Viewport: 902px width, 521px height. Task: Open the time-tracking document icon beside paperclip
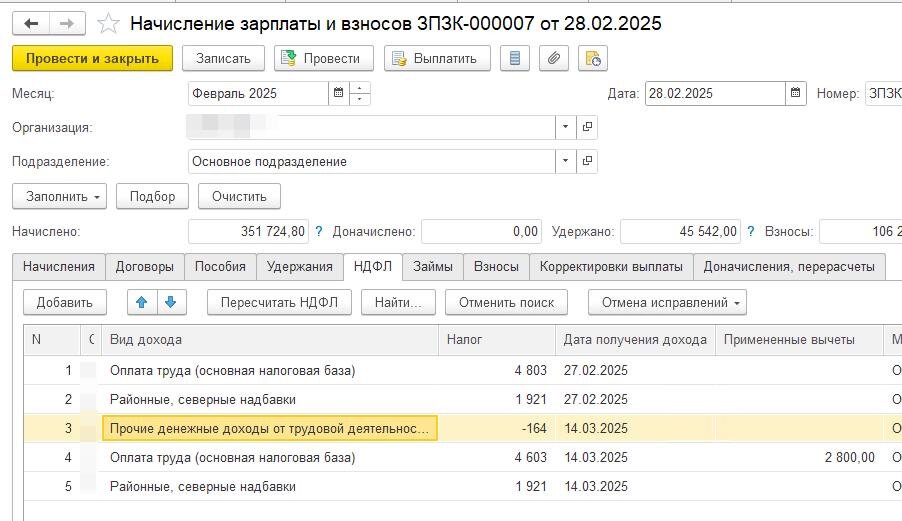point(593,59)
